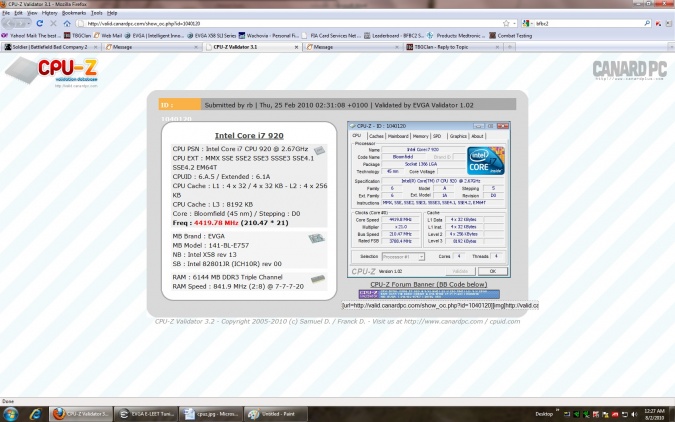
Task: Open the Tools menu
Action: pyautogui.click(x=97, y=13)
